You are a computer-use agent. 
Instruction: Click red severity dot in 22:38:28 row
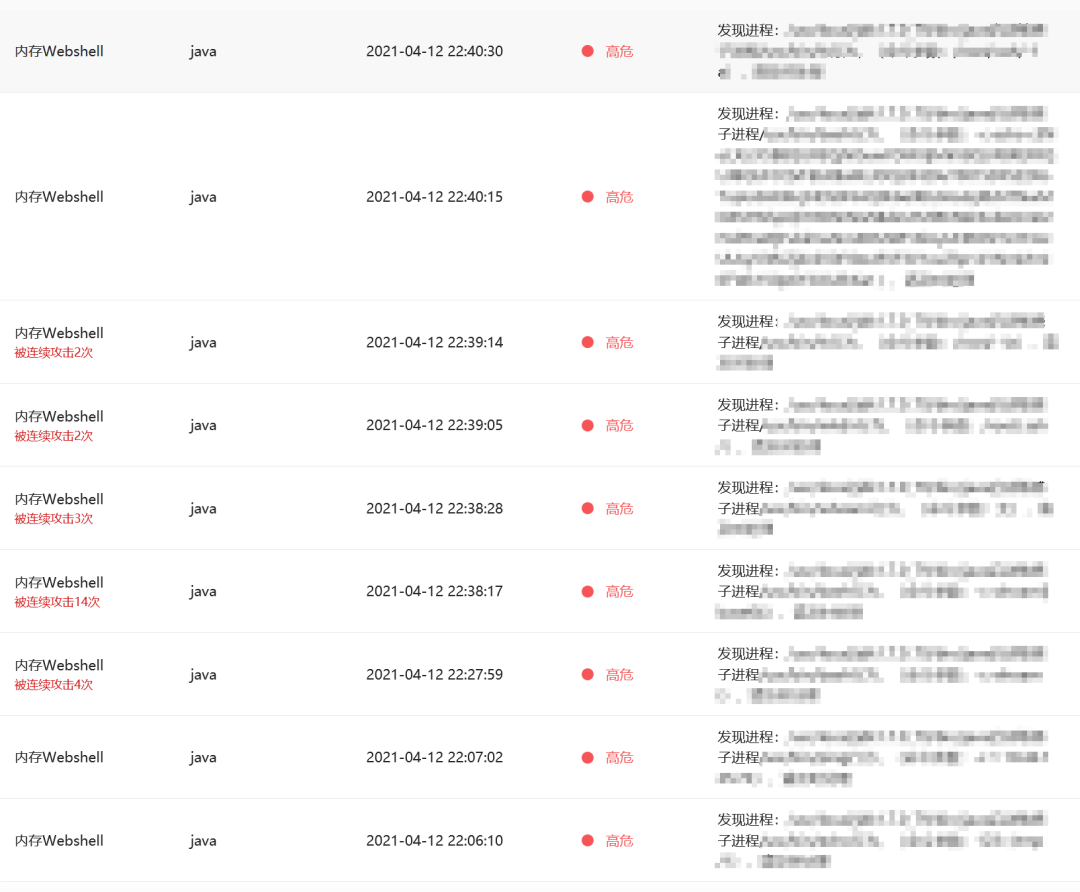coord(588,508)
